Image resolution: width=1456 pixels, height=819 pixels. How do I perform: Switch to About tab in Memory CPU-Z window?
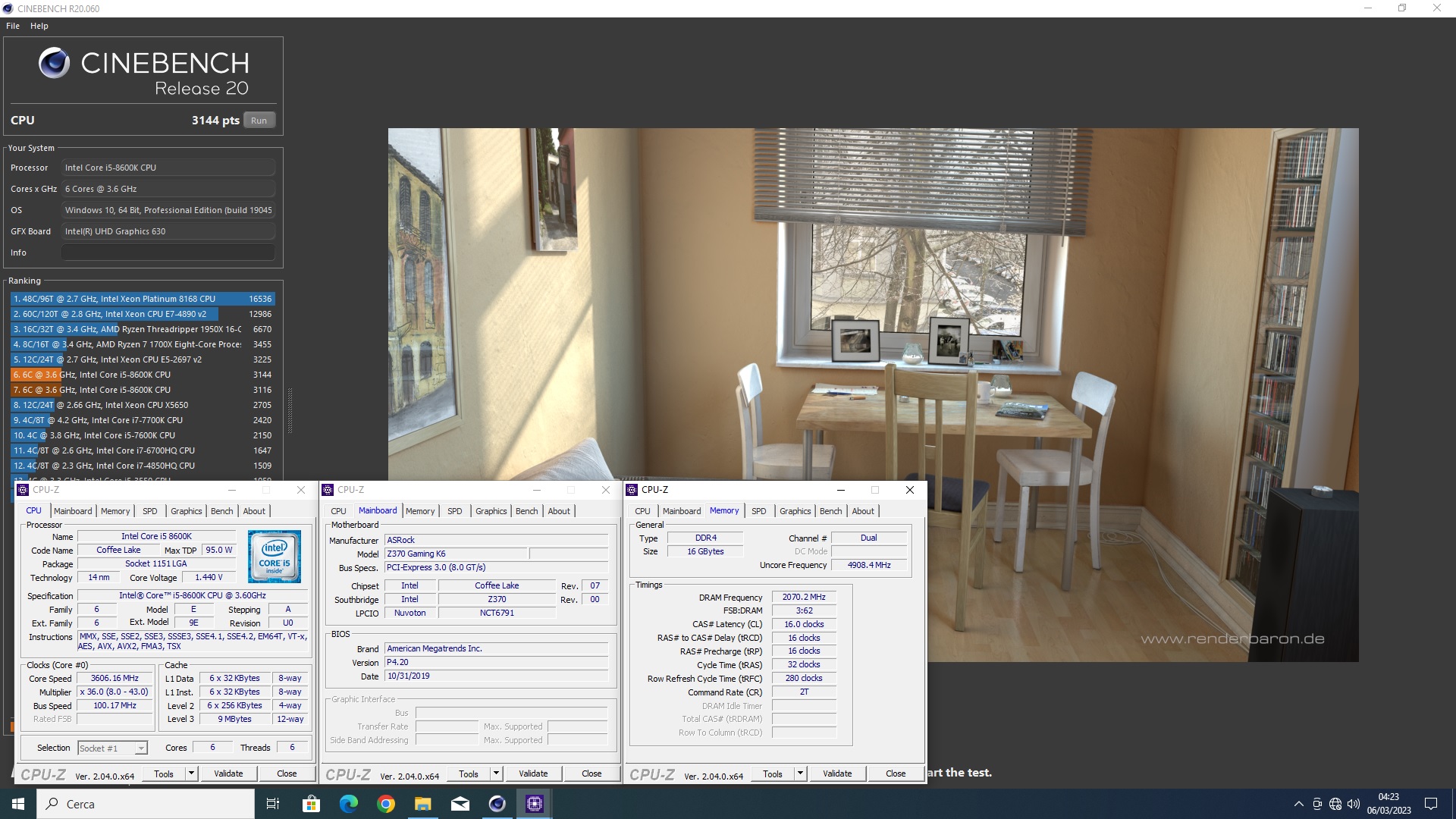click(x=863, y=511)
